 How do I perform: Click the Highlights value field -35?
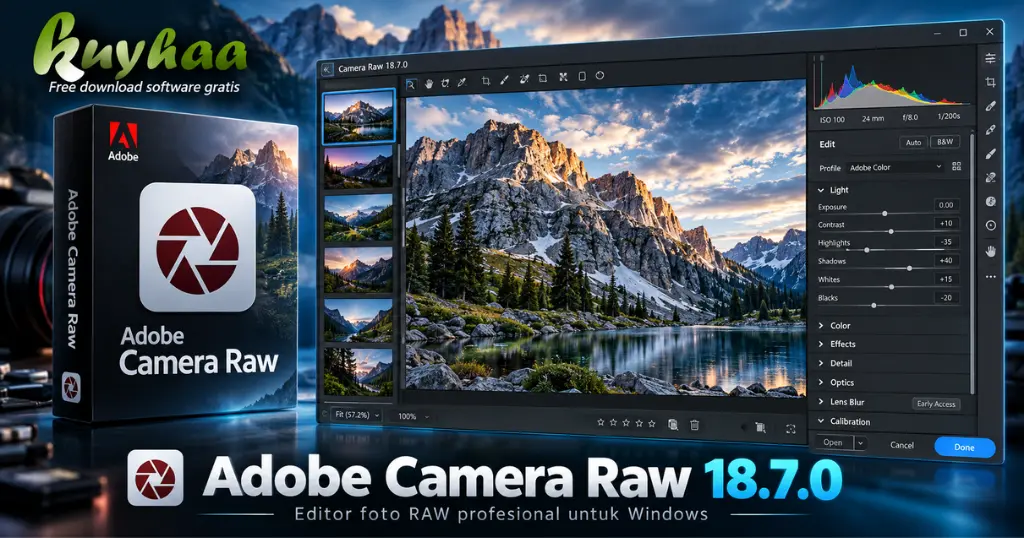coord(946,242)
